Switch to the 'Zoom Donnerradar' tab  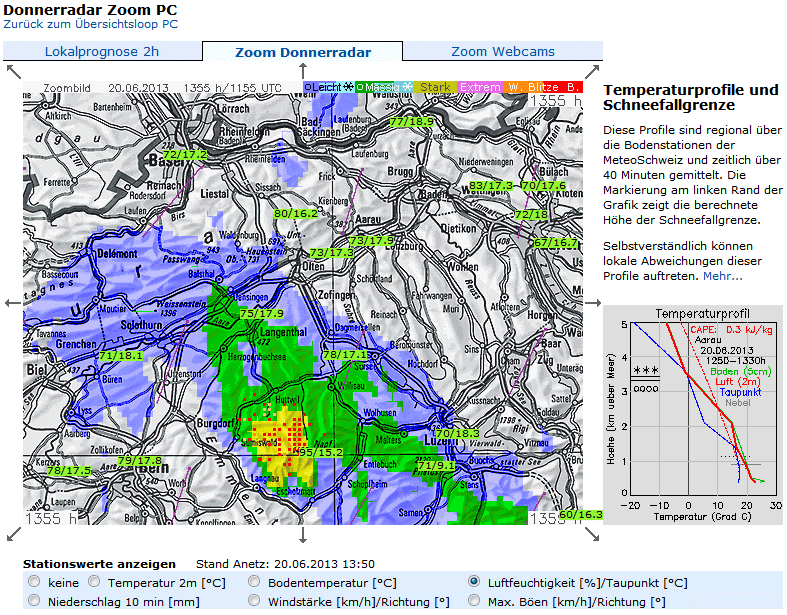pos(303,52)
